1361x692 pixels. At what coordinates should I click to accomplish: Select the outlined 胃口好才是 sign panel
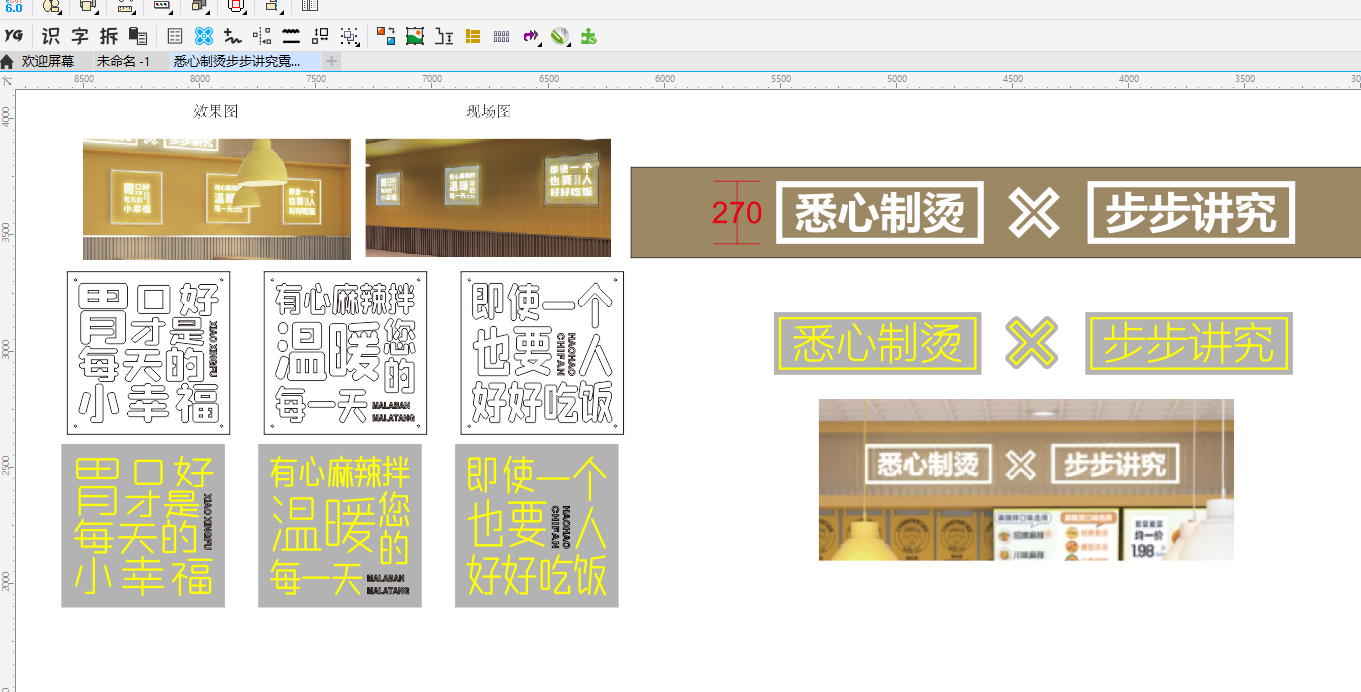point(148,353)
